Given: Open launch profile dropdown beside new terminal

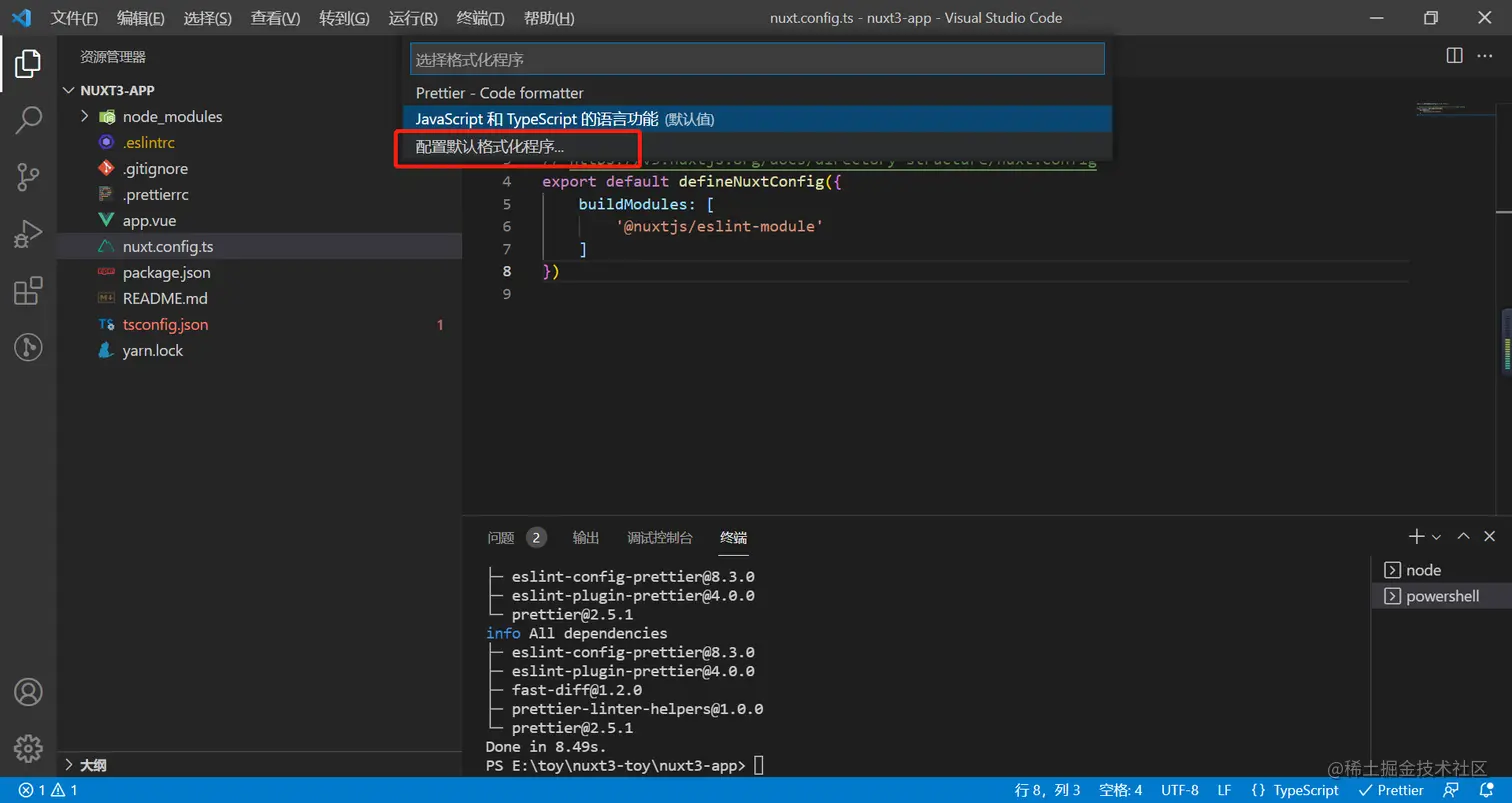Looking at the screenshot, I should coord(1437,537).
